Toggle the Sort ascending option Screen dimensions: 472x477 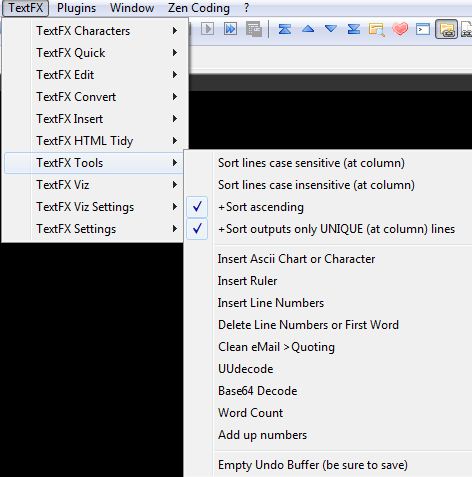tap(328, 207)
